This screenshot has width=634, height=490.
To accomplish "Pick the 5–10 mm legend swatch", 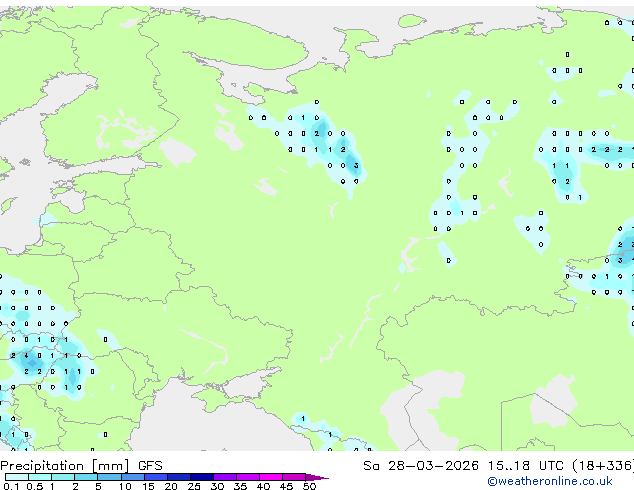I will pyautogui.click(x=109, y=477).
